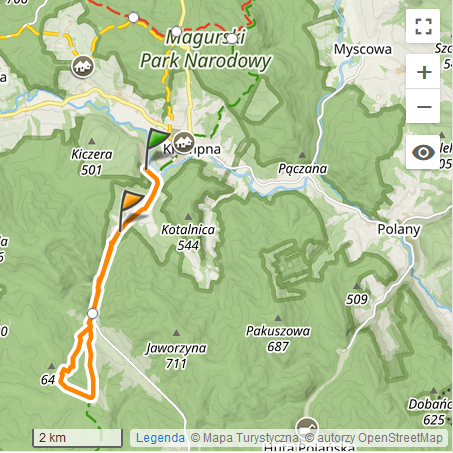The height and width of the screenshot is (453, 453).
Task: Toggle map layer visibility eye icon
Action: tap(423, 152)
